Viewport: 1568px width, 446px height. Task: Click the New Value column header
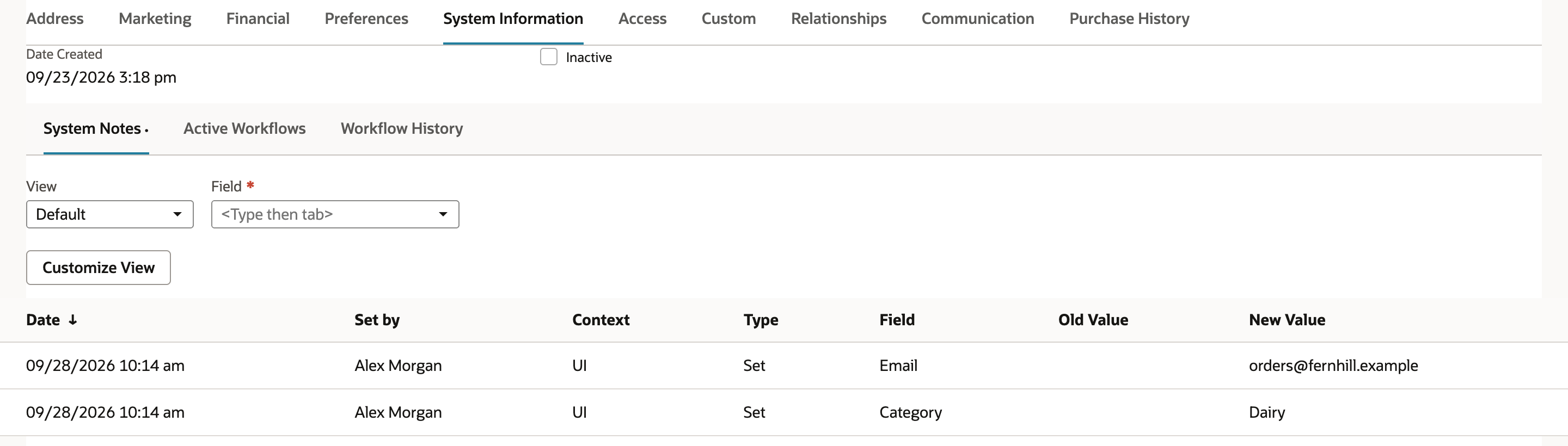coord(1287,320)
